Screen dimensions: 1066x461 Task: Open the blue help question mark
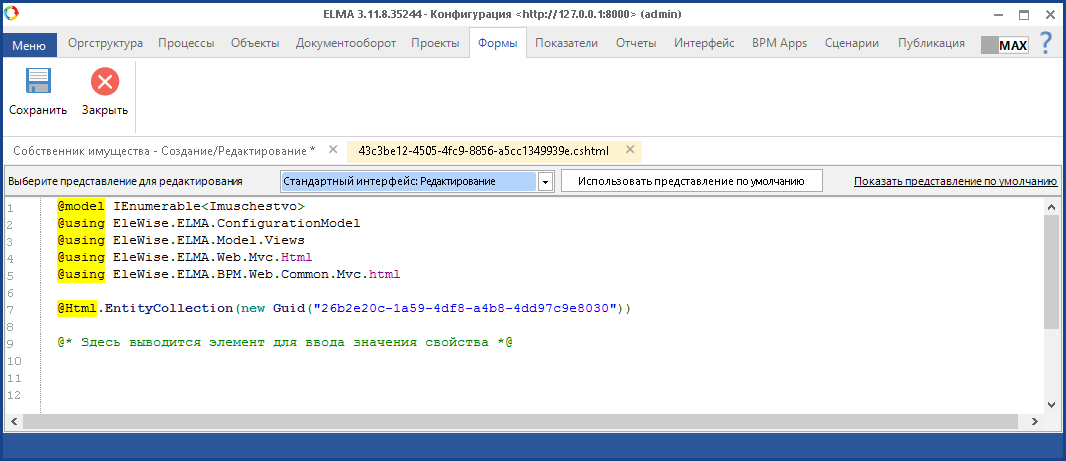pyautogui.click(x=1046, y=43)
